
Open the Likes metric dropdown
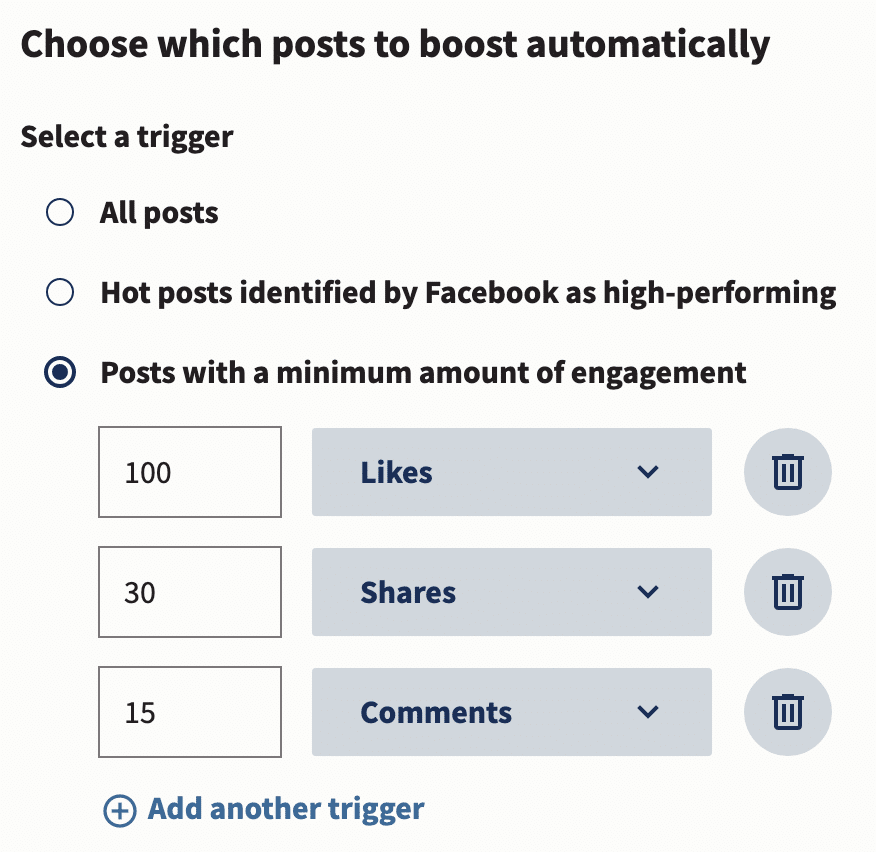coord(511,472)
